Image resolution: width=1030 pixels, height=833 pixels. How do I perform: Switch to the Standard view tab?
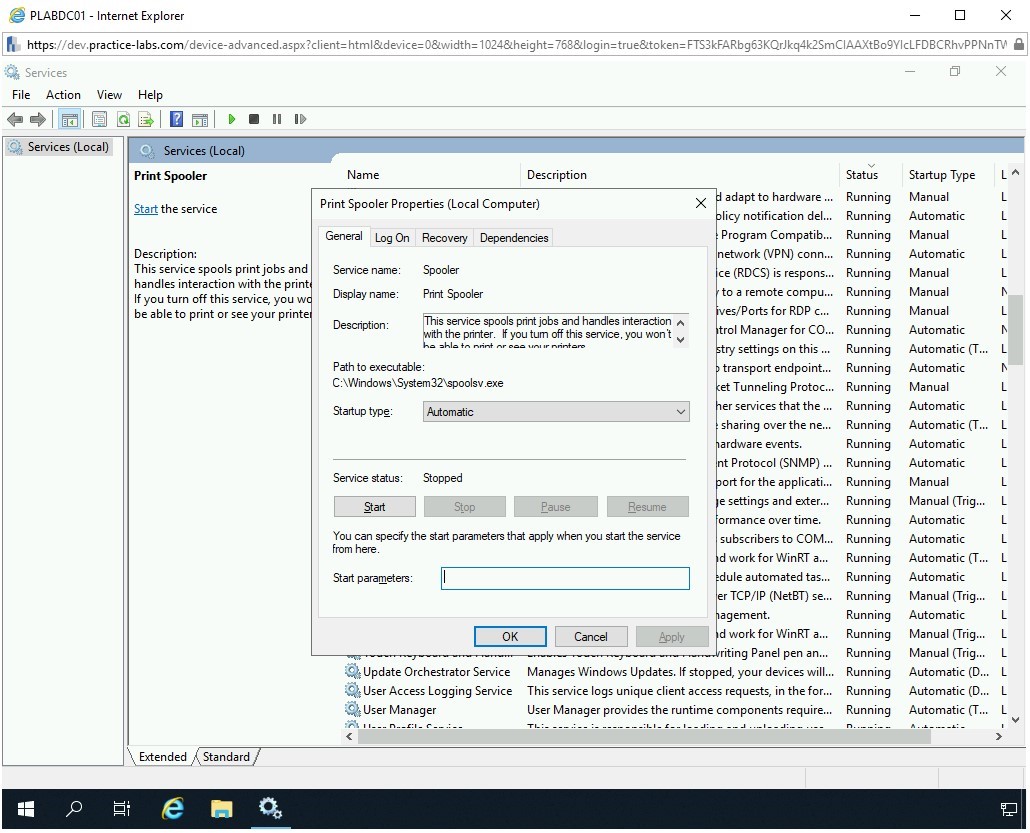pos(226,757)
